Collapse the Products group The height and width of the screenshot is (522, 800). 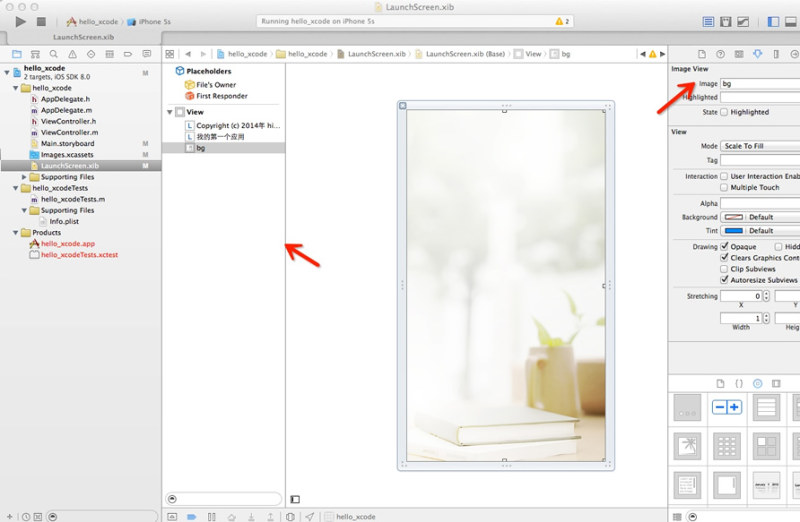[15, 233]
